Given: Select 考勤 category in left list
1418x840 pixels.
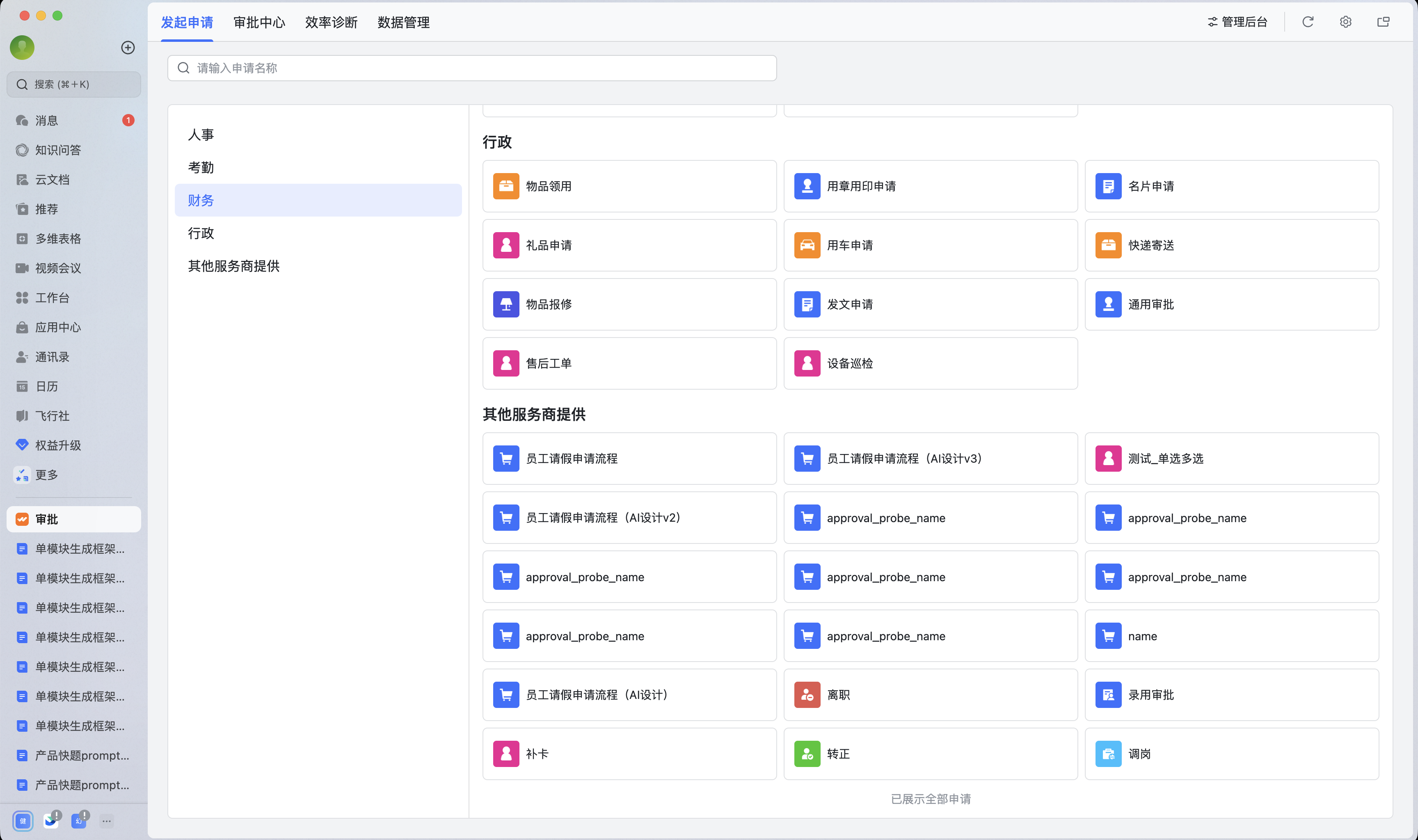Looking at the screenshot, I should (318, 167).
